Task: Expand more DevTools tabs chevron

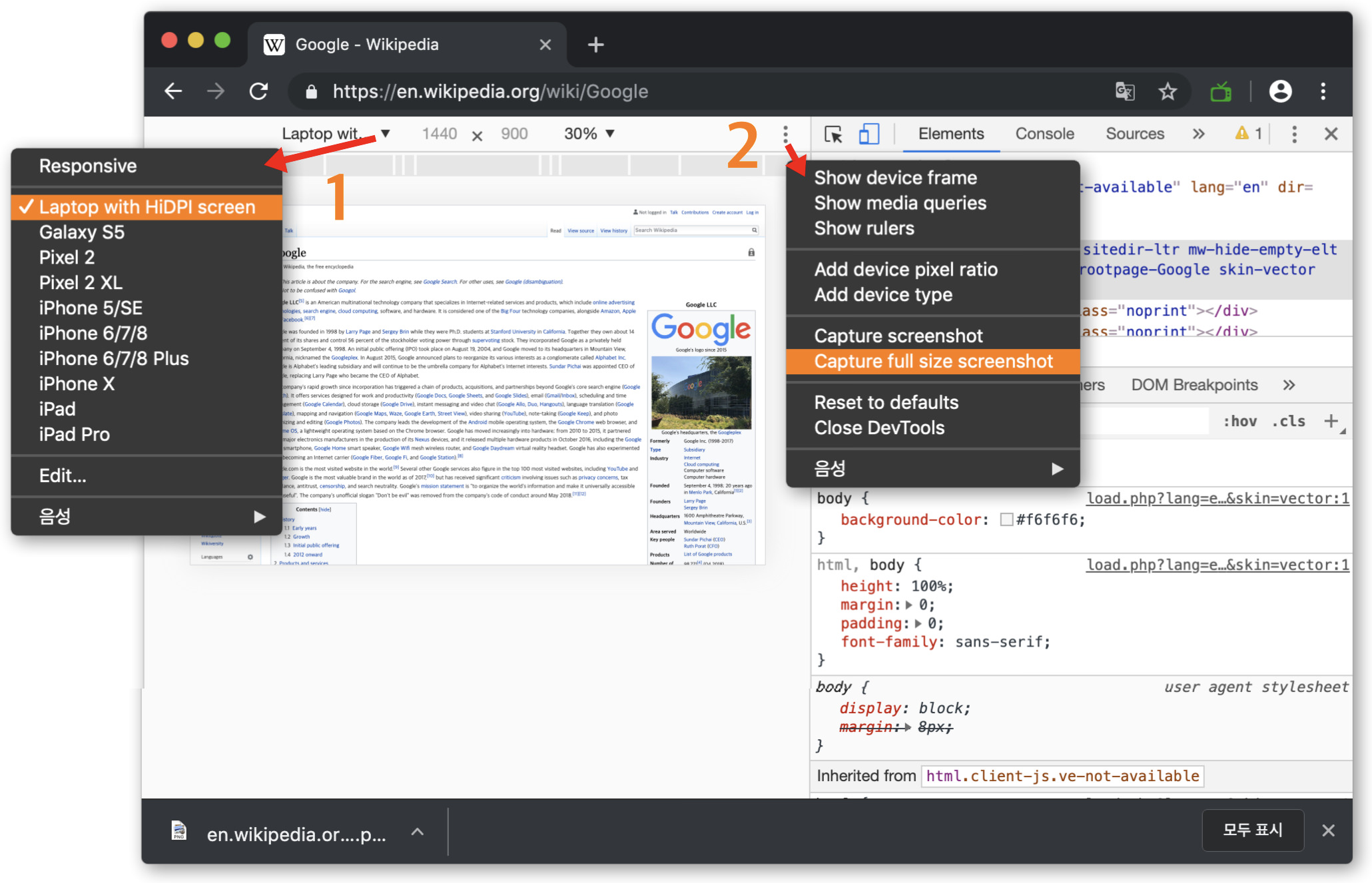Action: (x=1198, y=135)
